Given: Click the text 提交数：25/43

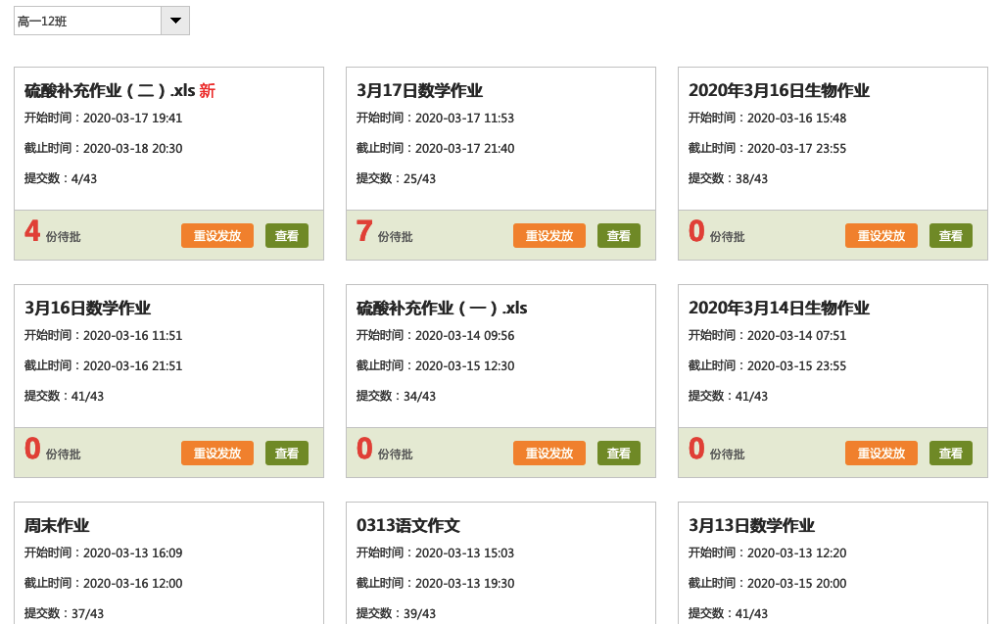Looking at the screenshot, I should coord(396,179).
